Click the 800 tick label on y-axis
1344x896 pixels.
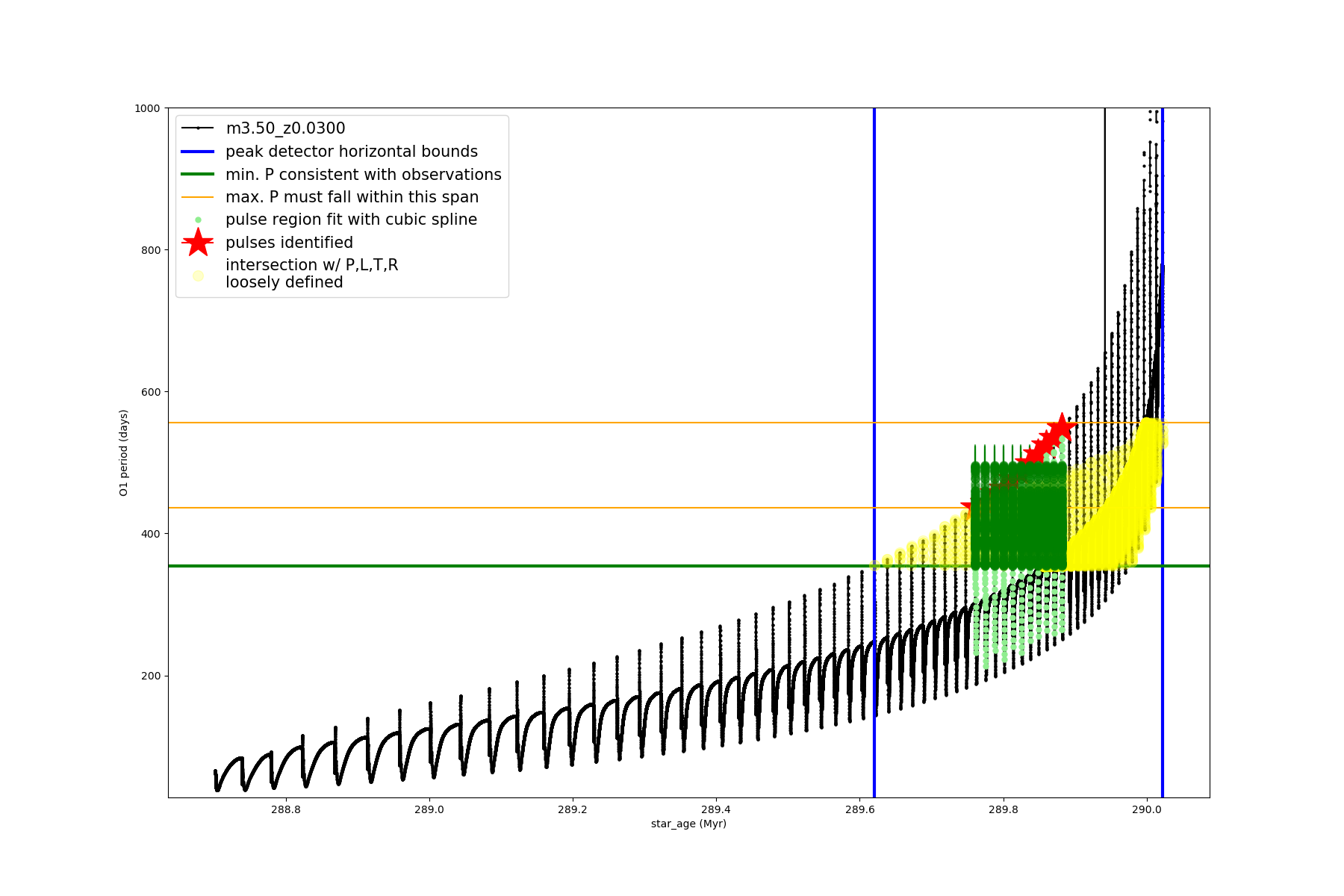[150, 250]
